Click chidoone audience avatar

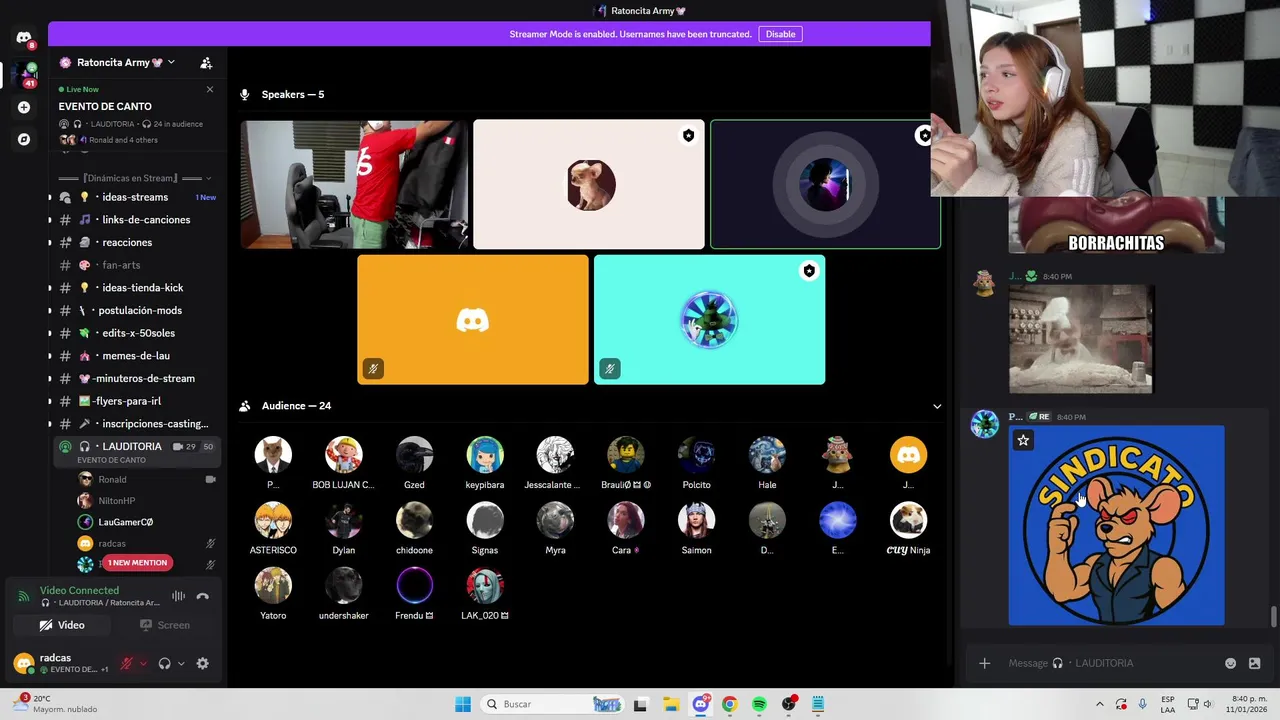point(414,520)
